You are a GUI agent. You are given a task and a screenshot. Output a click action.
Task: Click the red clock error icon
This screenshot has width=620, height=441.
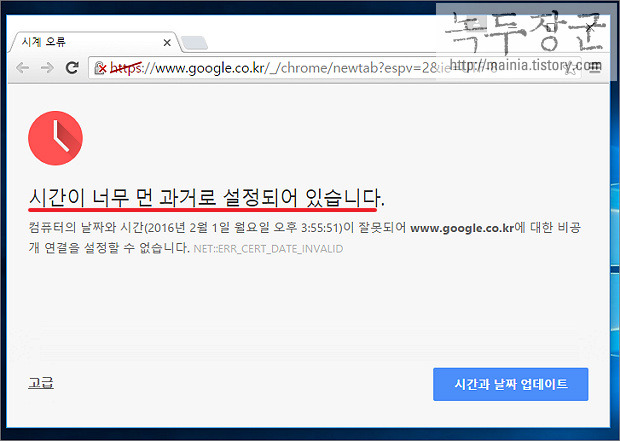click(55, 138)
